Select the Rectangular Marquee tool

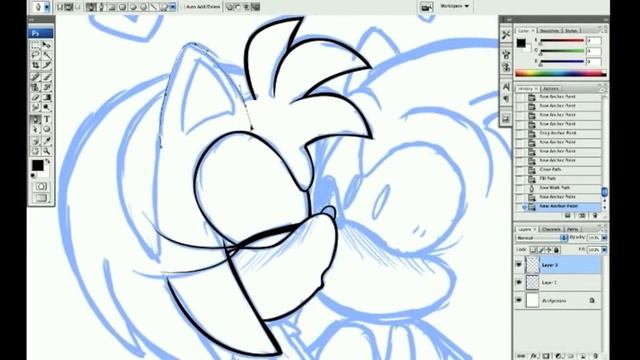(x=36, y=45)
